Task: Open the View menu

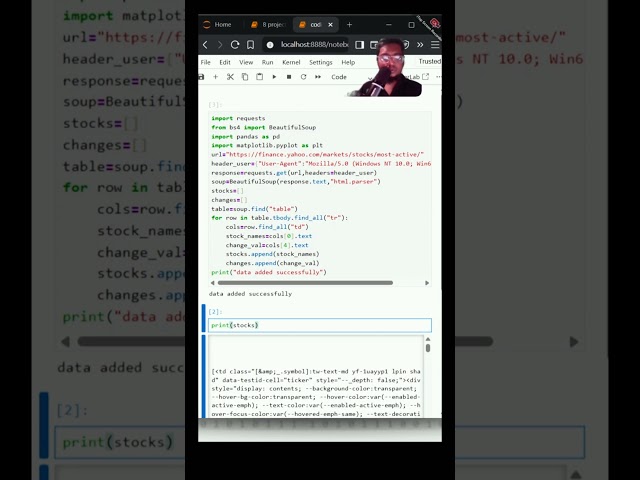Action: [x=246, y=62]
